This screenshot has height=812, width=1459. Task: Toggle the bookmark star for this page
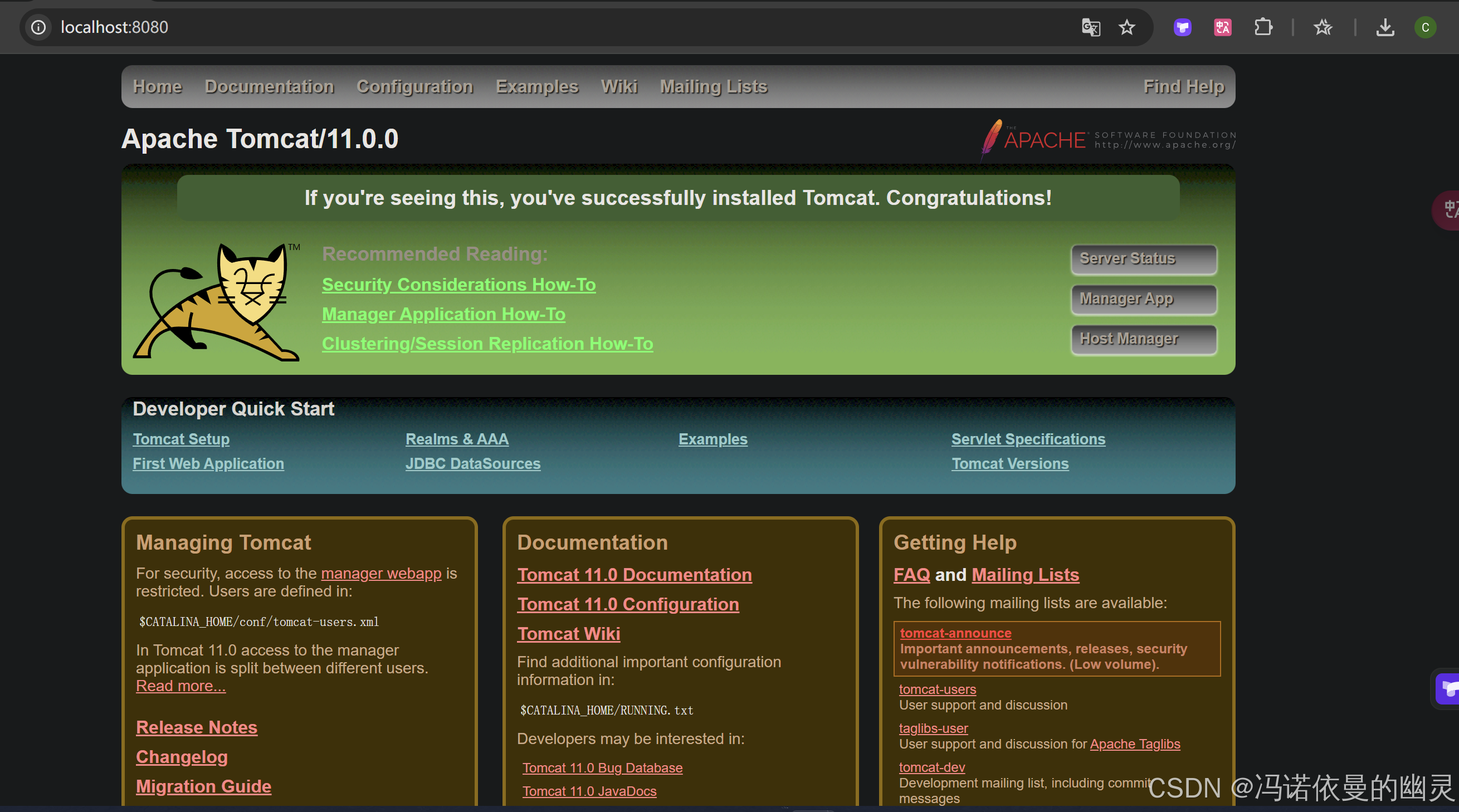pos(1126,27)
